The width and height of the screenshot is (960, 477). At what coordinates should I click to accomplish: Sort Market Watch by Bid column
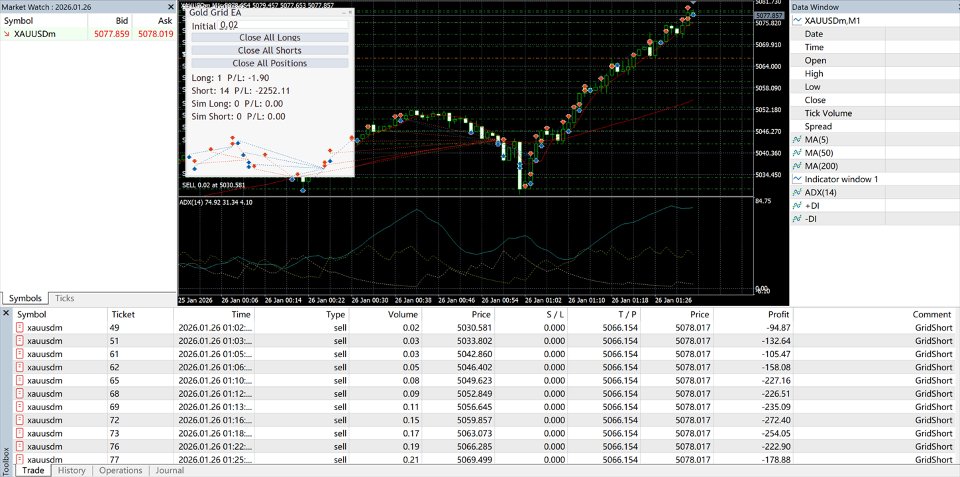[x=121, y=20]
